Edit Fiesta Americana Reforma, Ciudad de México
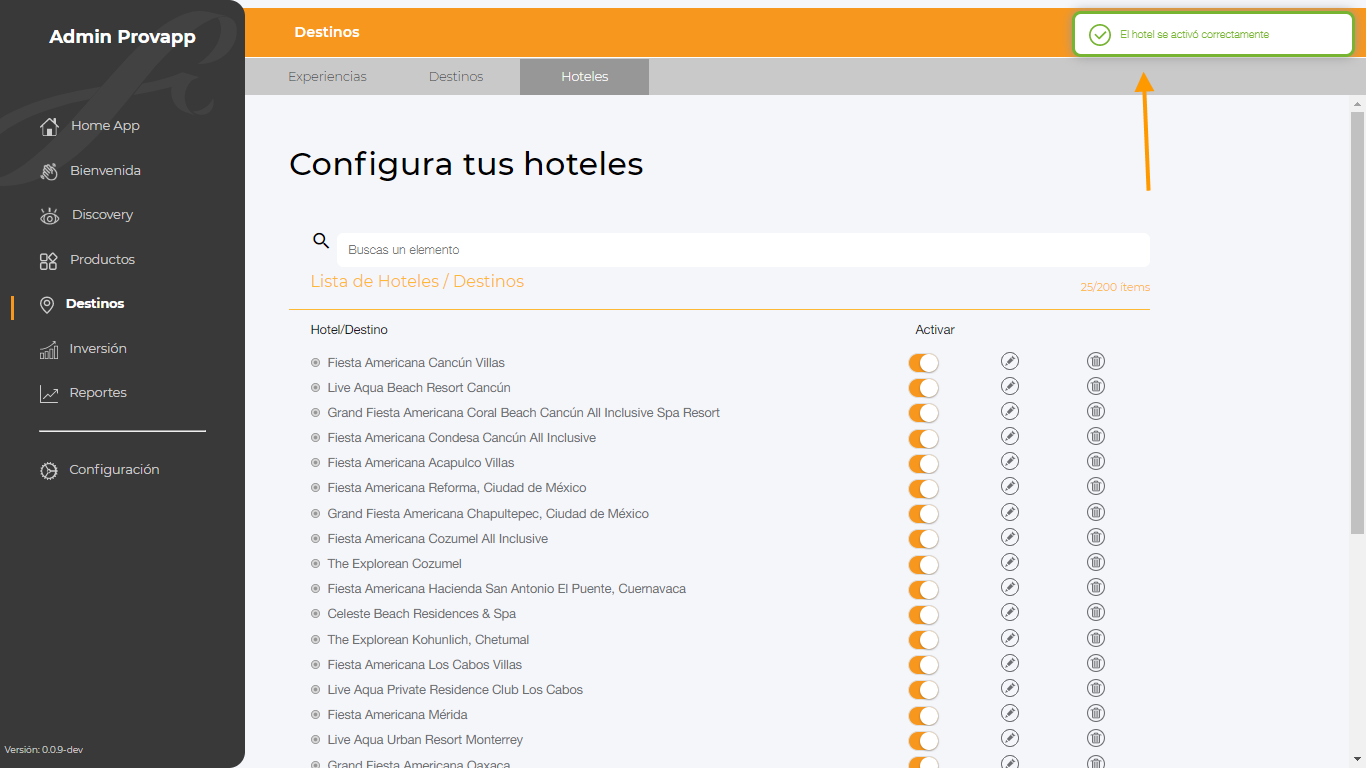1366x768 pixels. coord(1010,486)
